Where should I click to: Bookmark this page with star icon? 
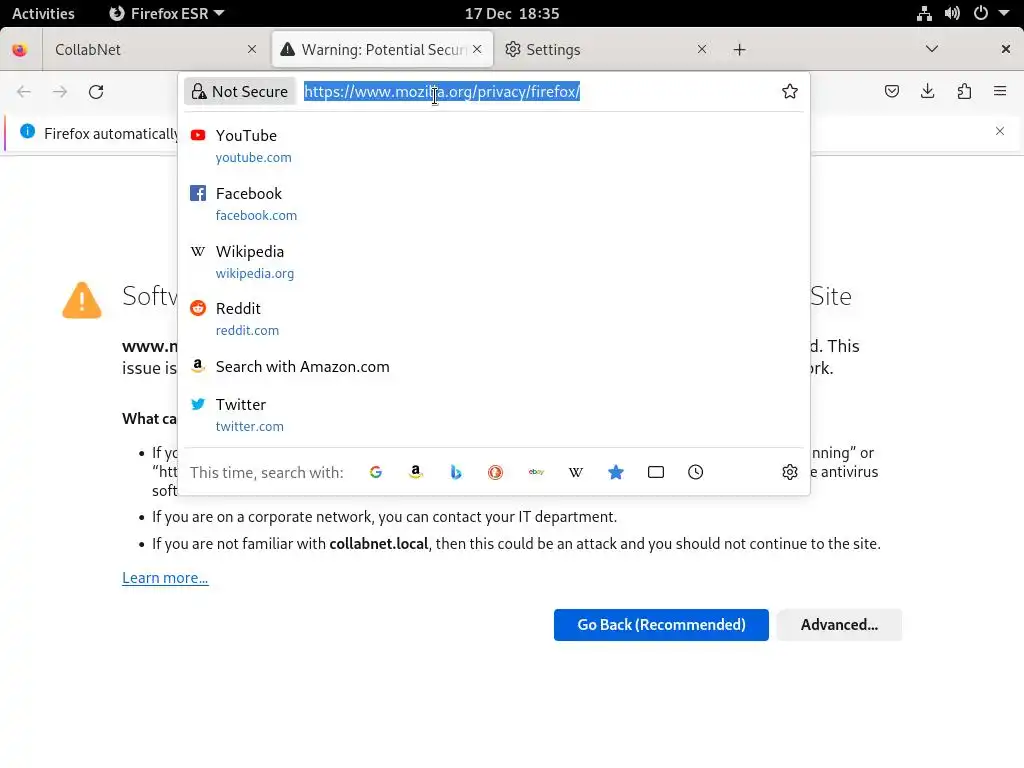(790, 91)
